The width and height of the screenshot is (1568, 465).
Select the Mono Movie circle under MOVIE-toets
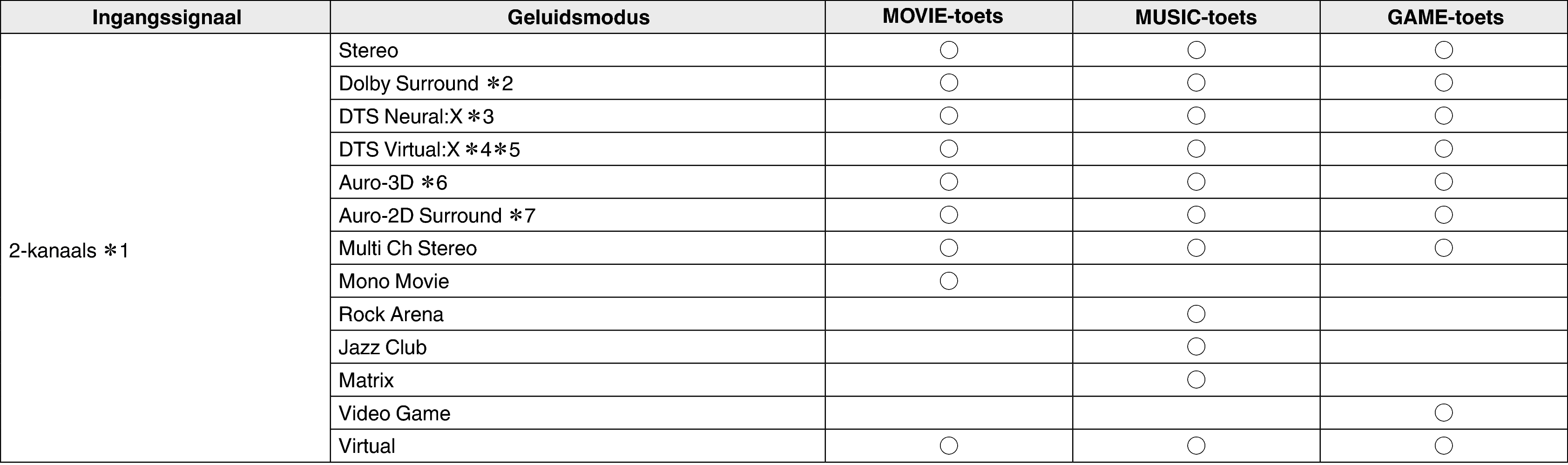(948, 281)
